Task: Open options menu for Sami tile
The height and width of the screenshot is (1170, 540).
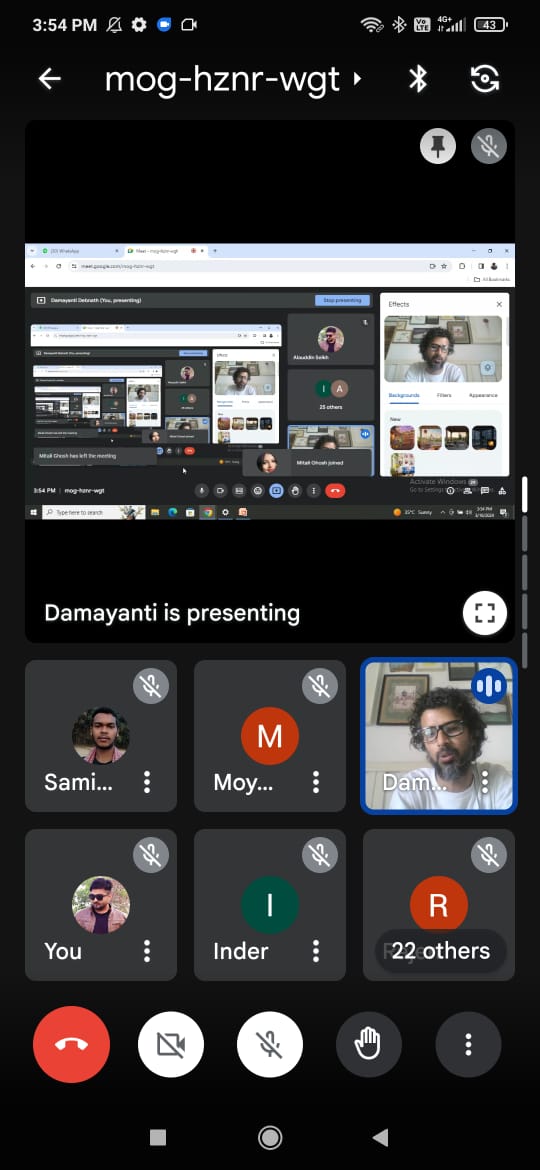Action: pos(147,782)
